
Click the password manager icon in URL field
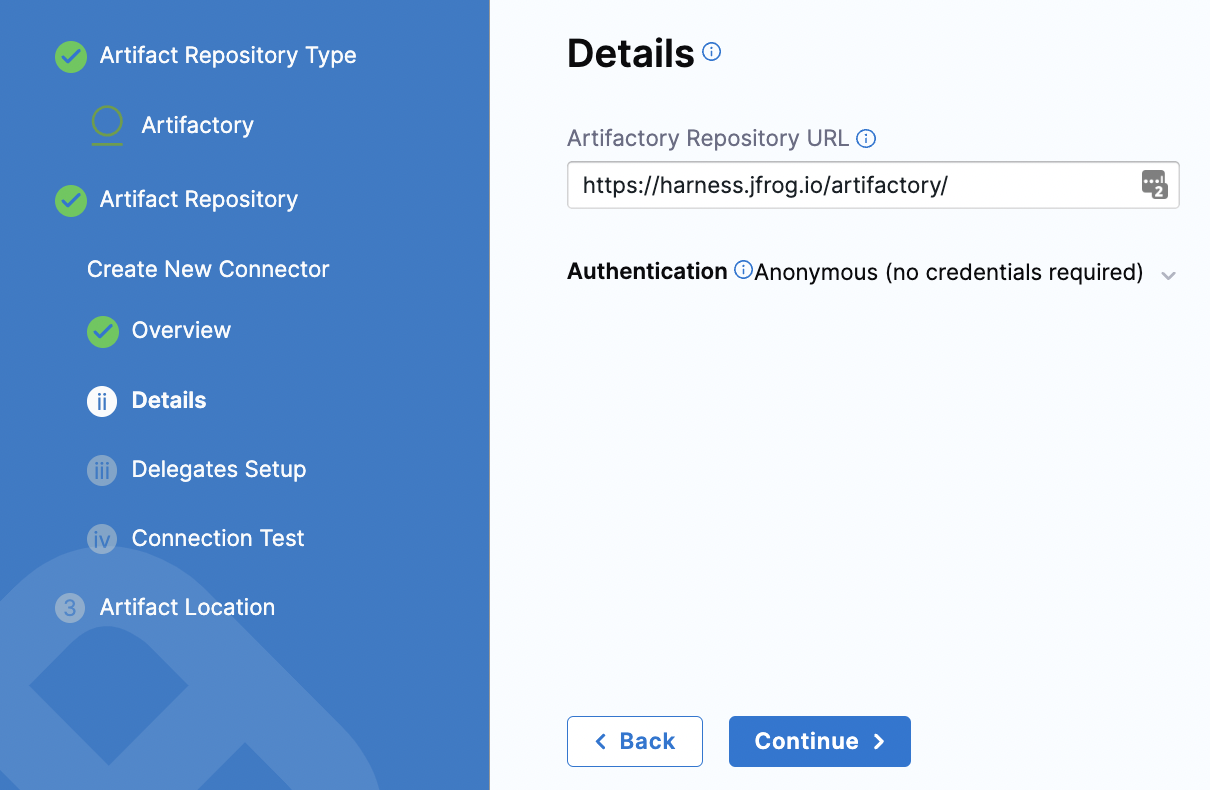tap(1154, 185)
